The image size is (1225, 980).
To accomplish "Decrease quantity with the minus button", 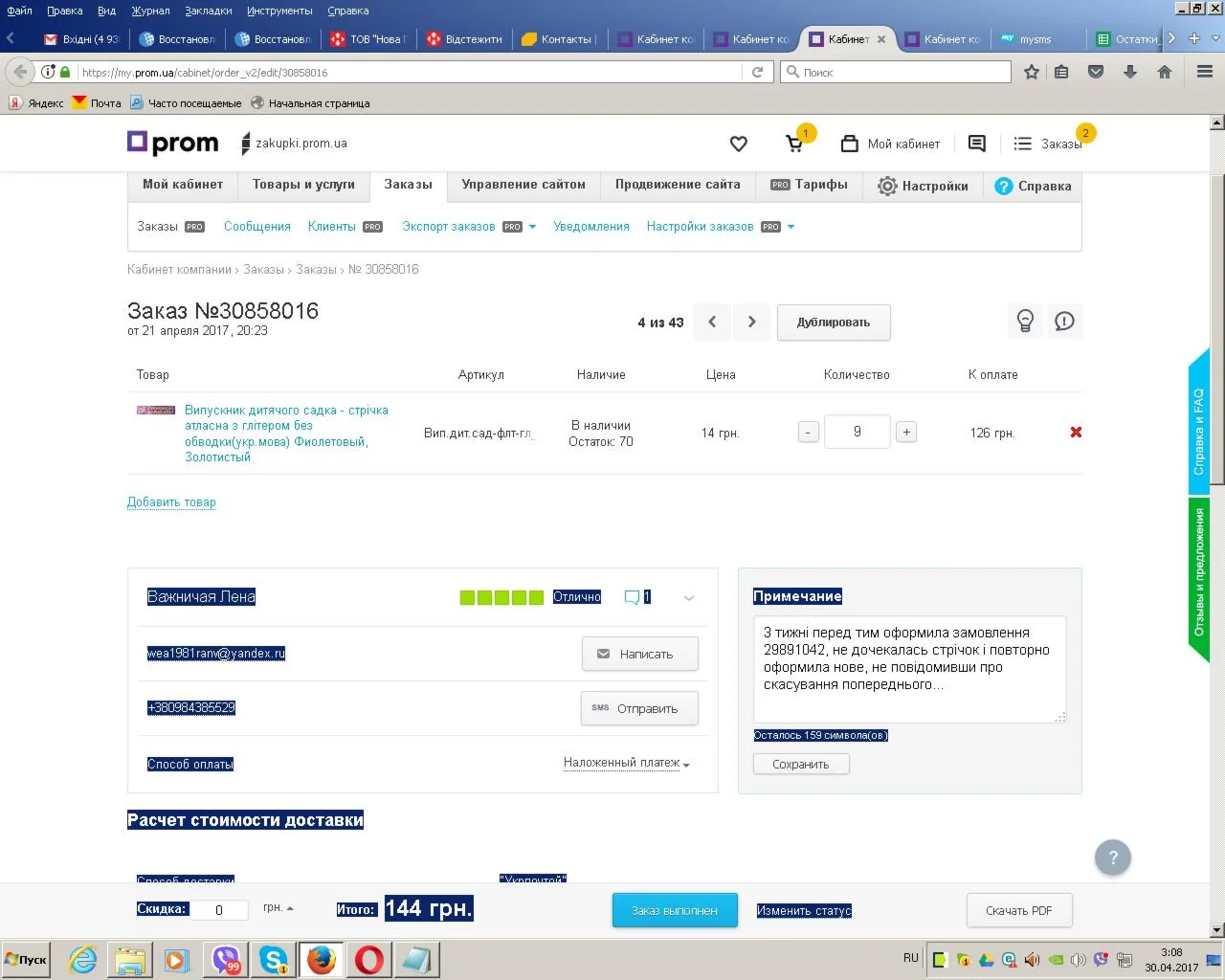I will pos(808,433).
